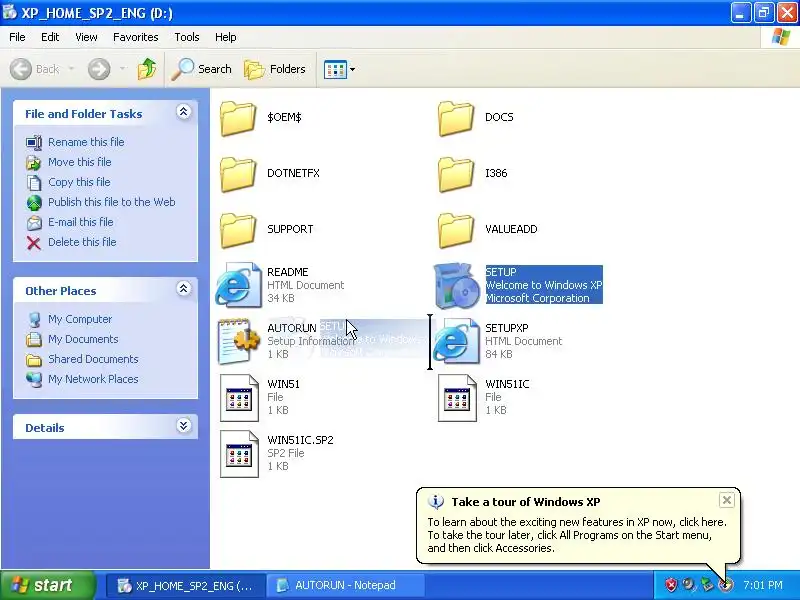Click Delete this file link
Image resolution: width=800 pixels, height=600 pixels.
[82, 242]
